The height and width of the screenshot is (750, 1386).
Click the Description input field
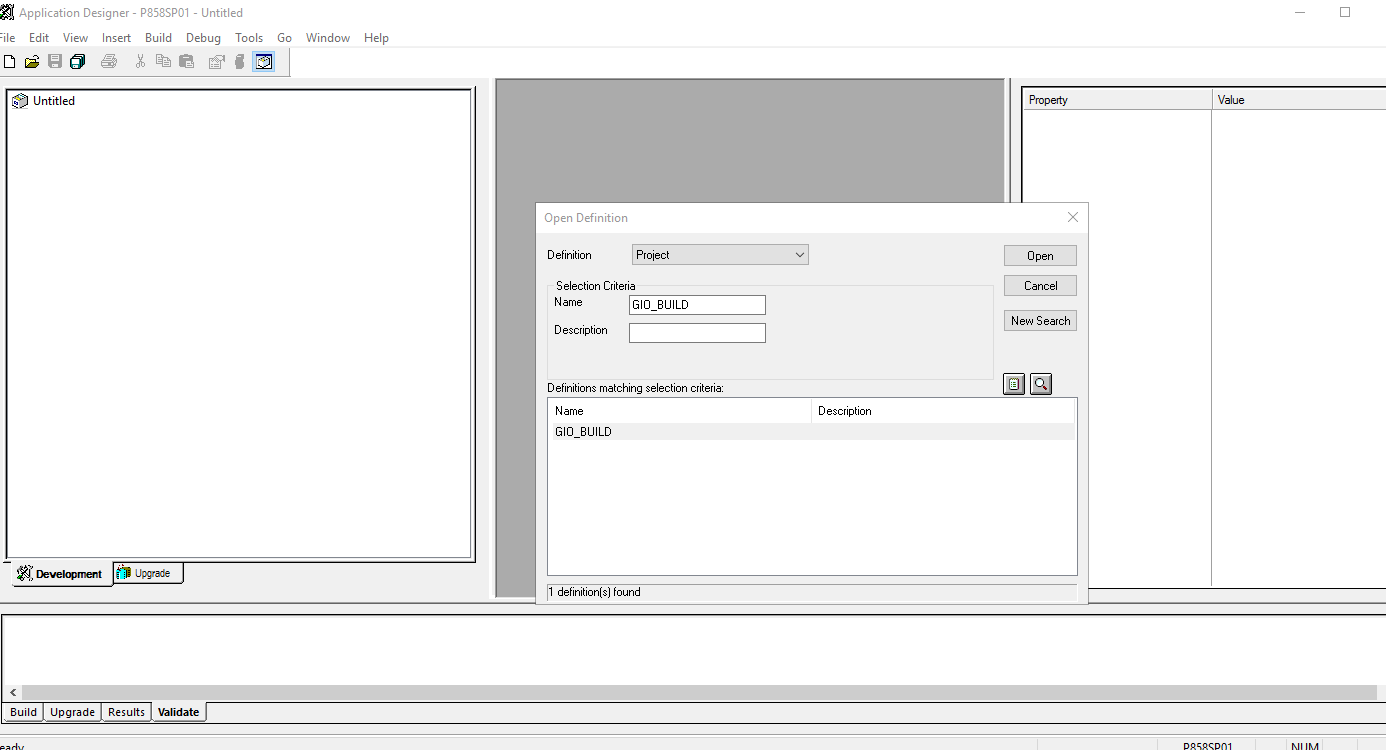point(697,333)
